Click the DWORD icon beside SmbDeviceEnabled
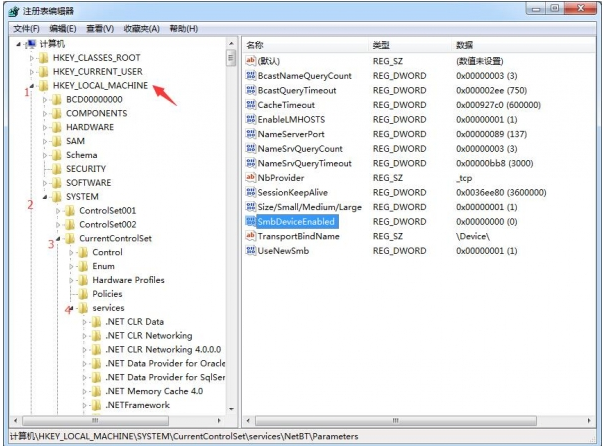Viewport: 602px width, 446px height. click(250, 221)
